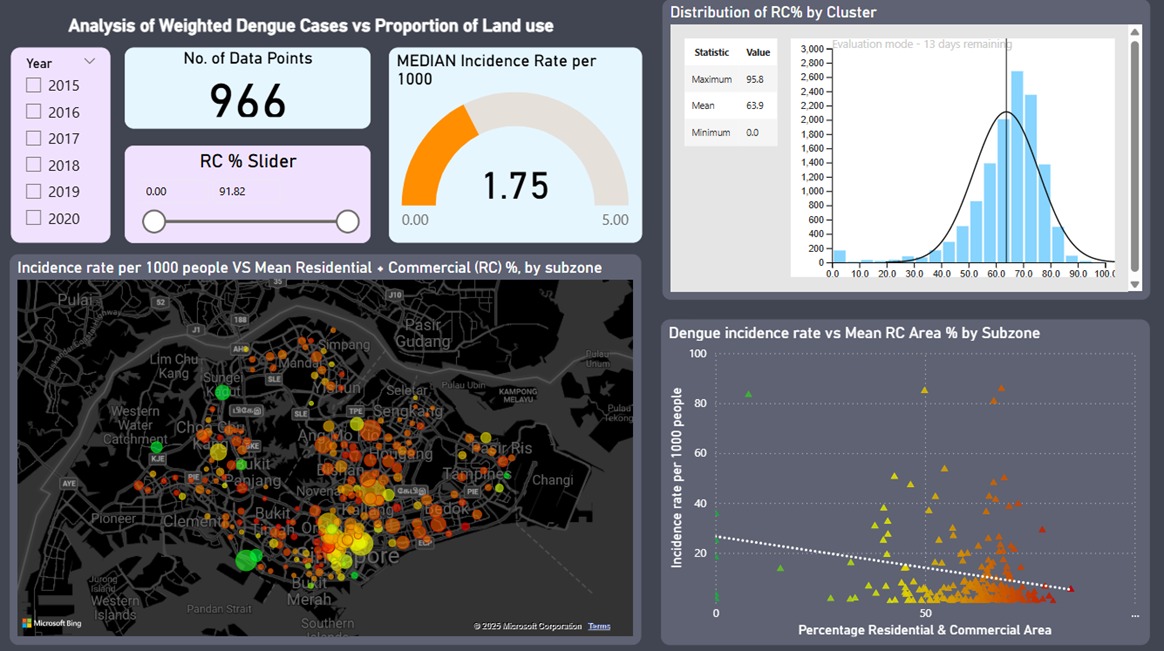Tick the 2020 year checkbox

pos(33,217)
